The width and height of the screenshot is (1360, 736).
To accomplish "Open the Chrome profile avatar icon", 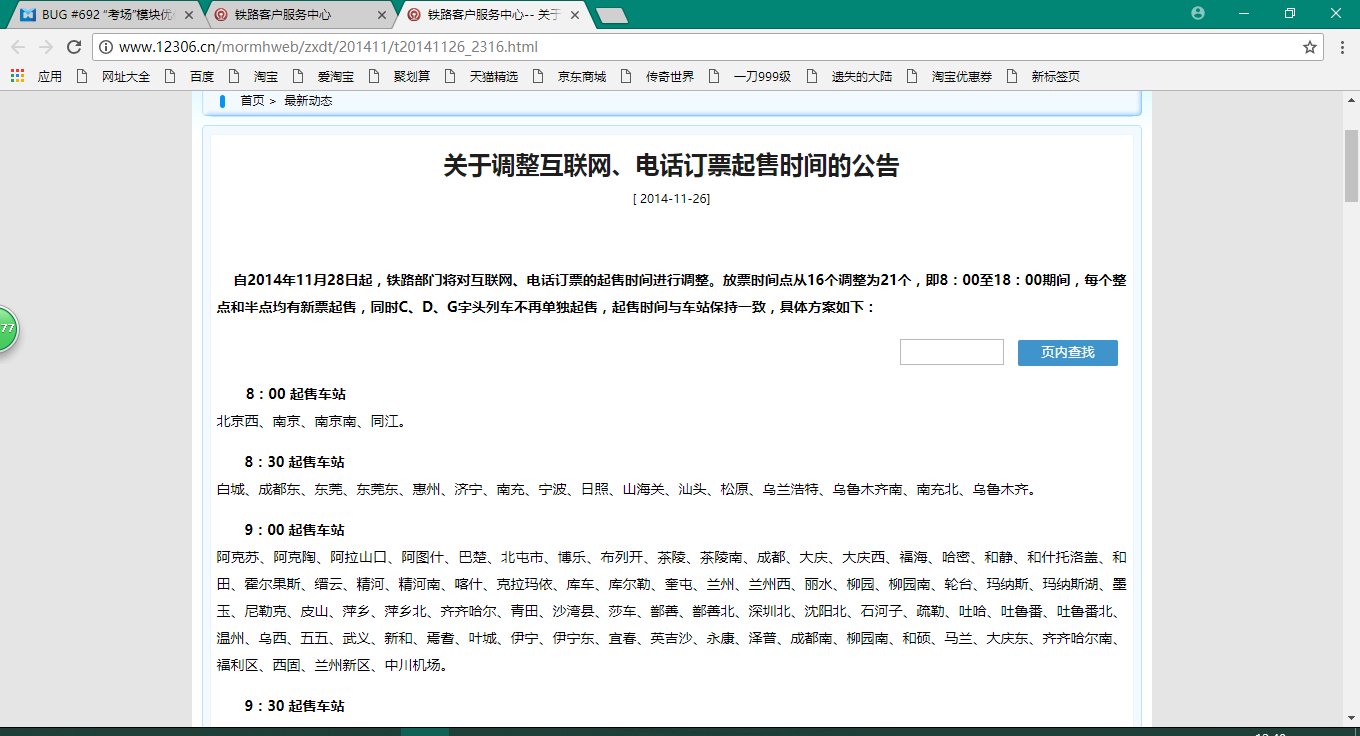I will click(1198, 13).
